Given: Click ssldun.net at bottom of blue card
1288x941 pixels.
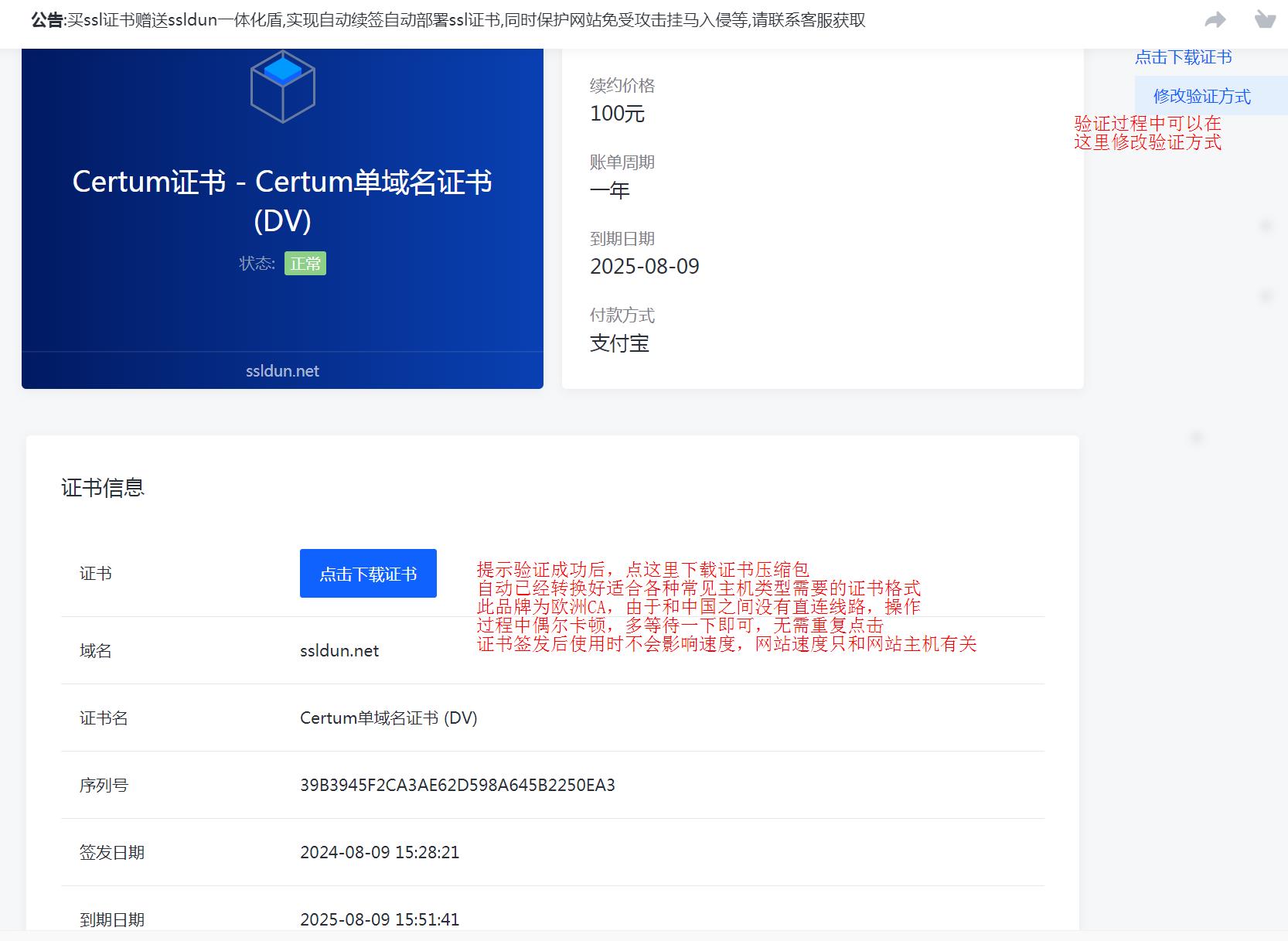Looking at the screenshot, I should [x=282, y=371].
